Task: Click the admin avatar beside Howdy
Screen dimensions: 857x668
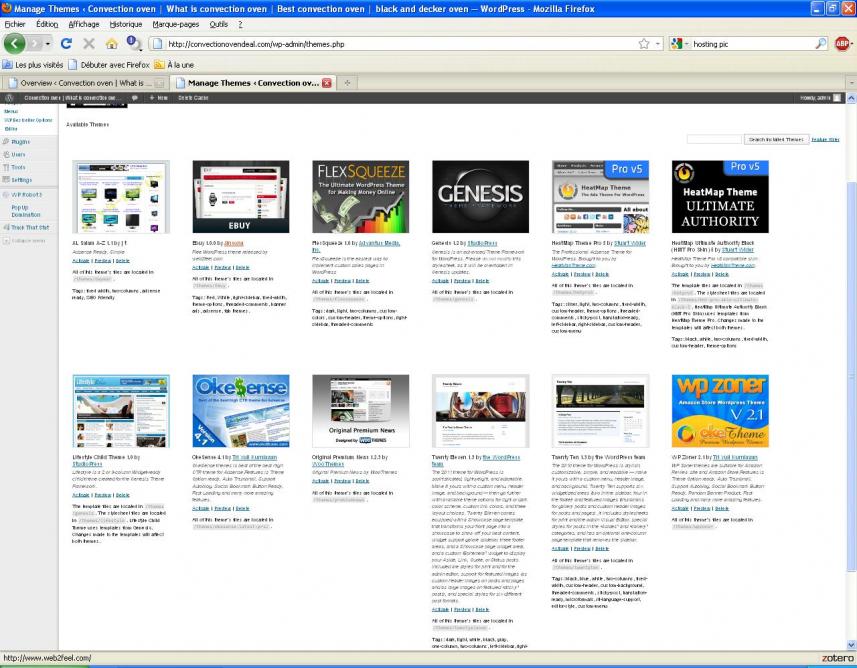Action: coord(837,98)
